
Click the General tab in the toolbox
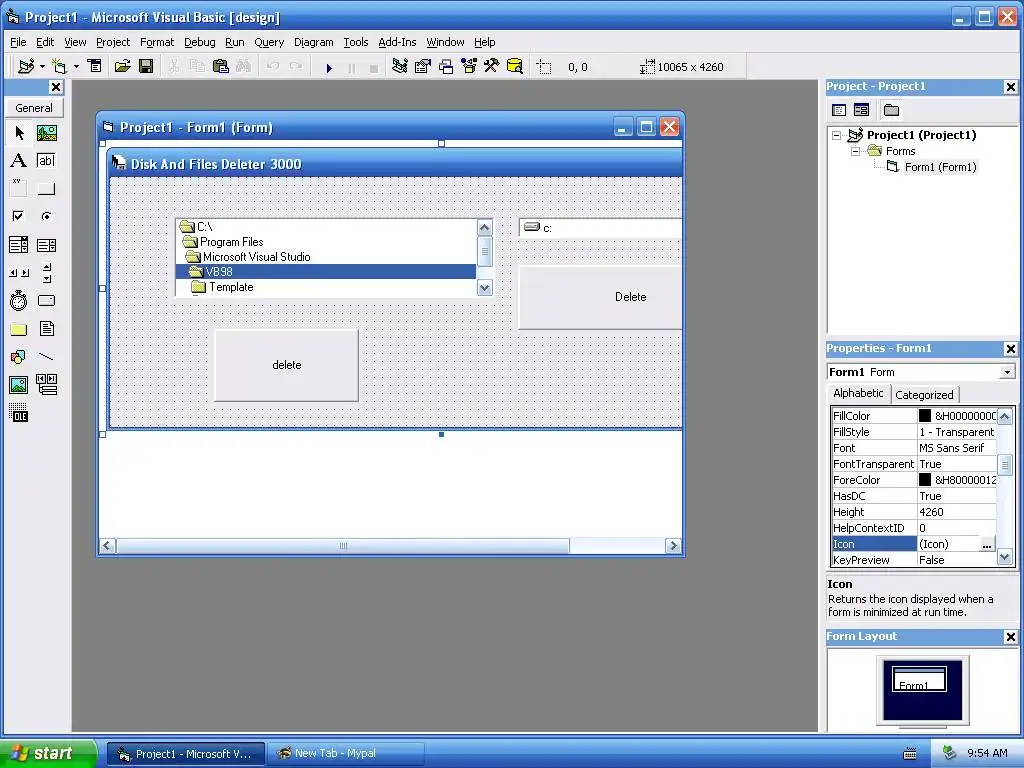pyautogui.click(x=34, y=108)
